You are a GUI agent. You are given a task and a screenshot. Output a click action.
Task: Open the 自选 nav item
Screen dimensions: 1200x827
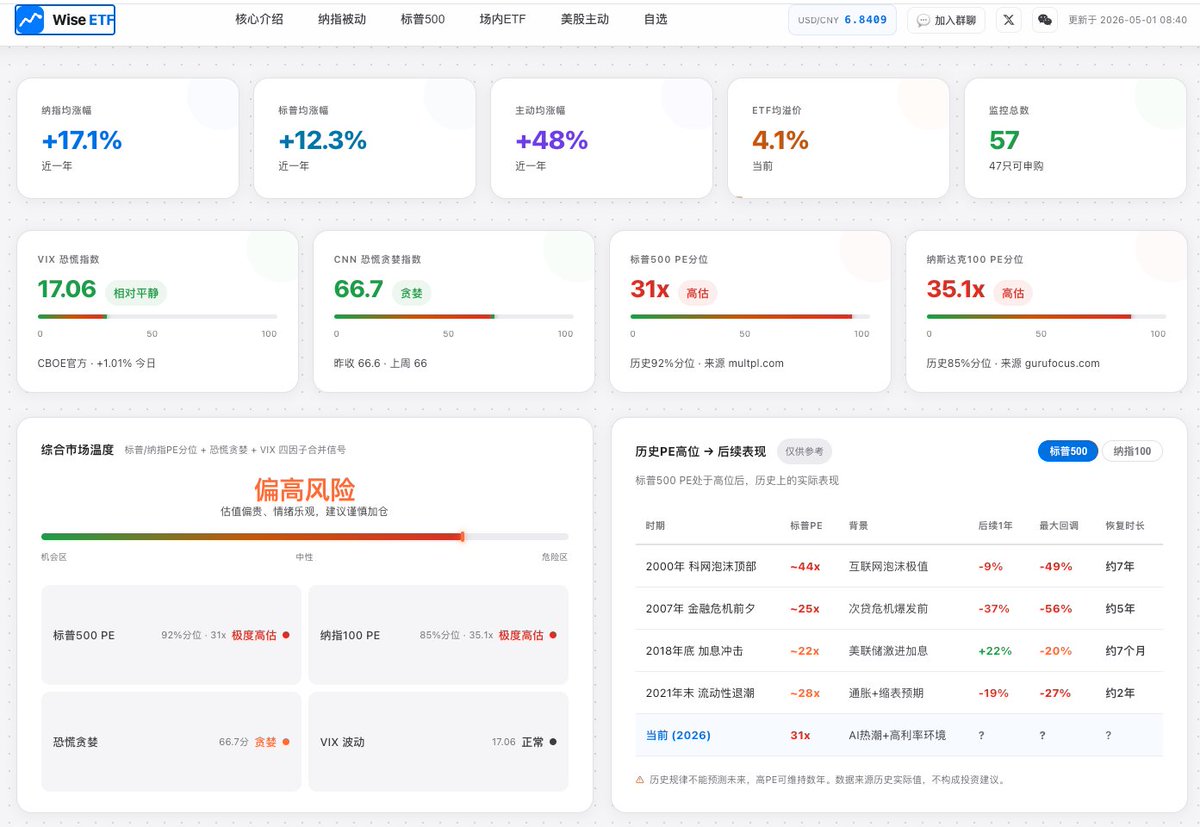(x=655, y=19)
